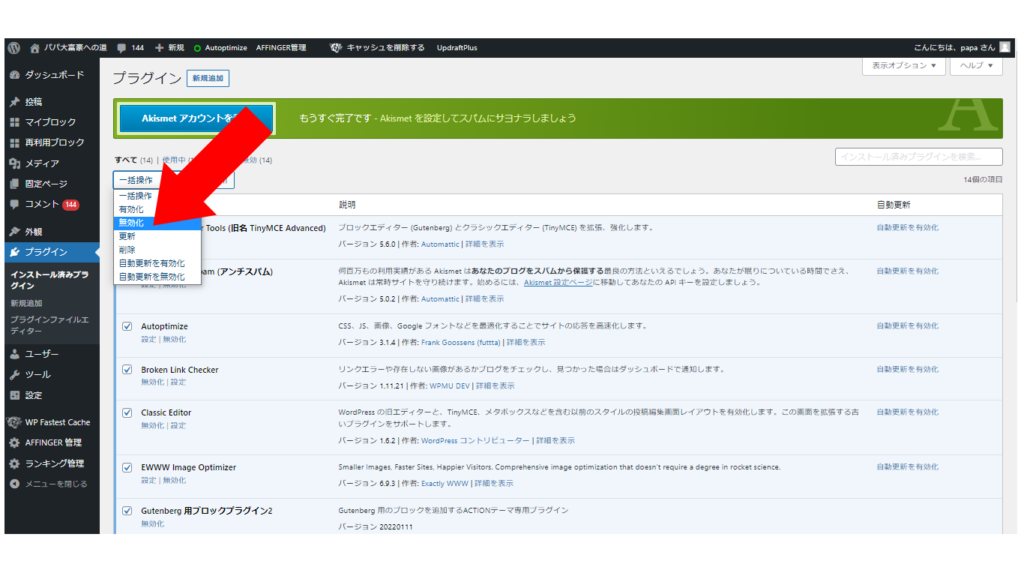The width and height of the screenshot is (1024, 576).
Task: Open WPMU DEV author link
Action: [x=449, y=386]
